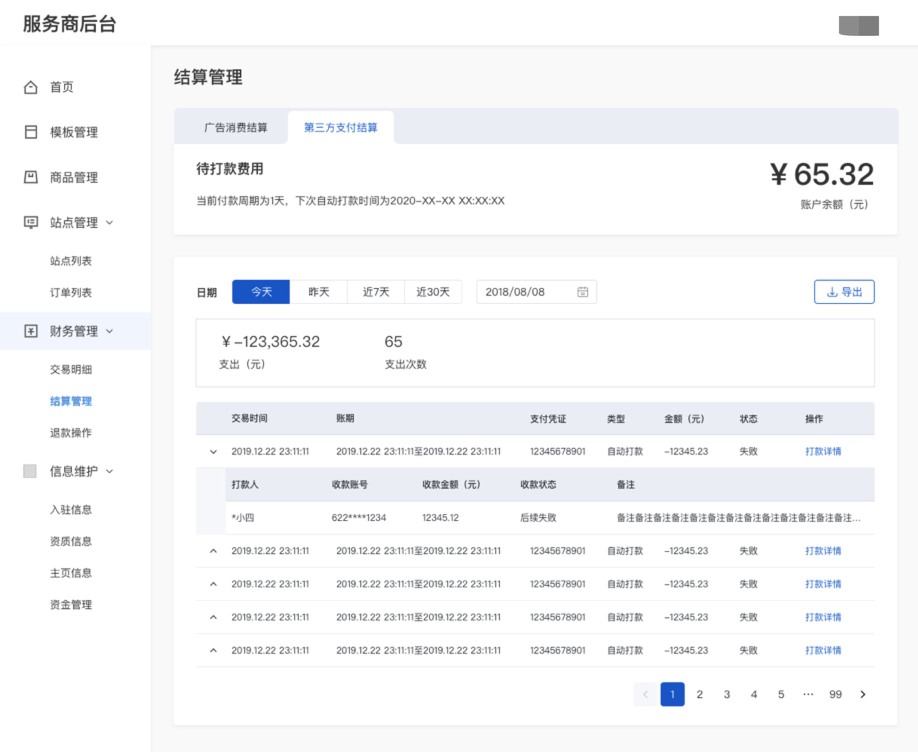
Task: Click the user avatar in top right
Action: [858, 26]
